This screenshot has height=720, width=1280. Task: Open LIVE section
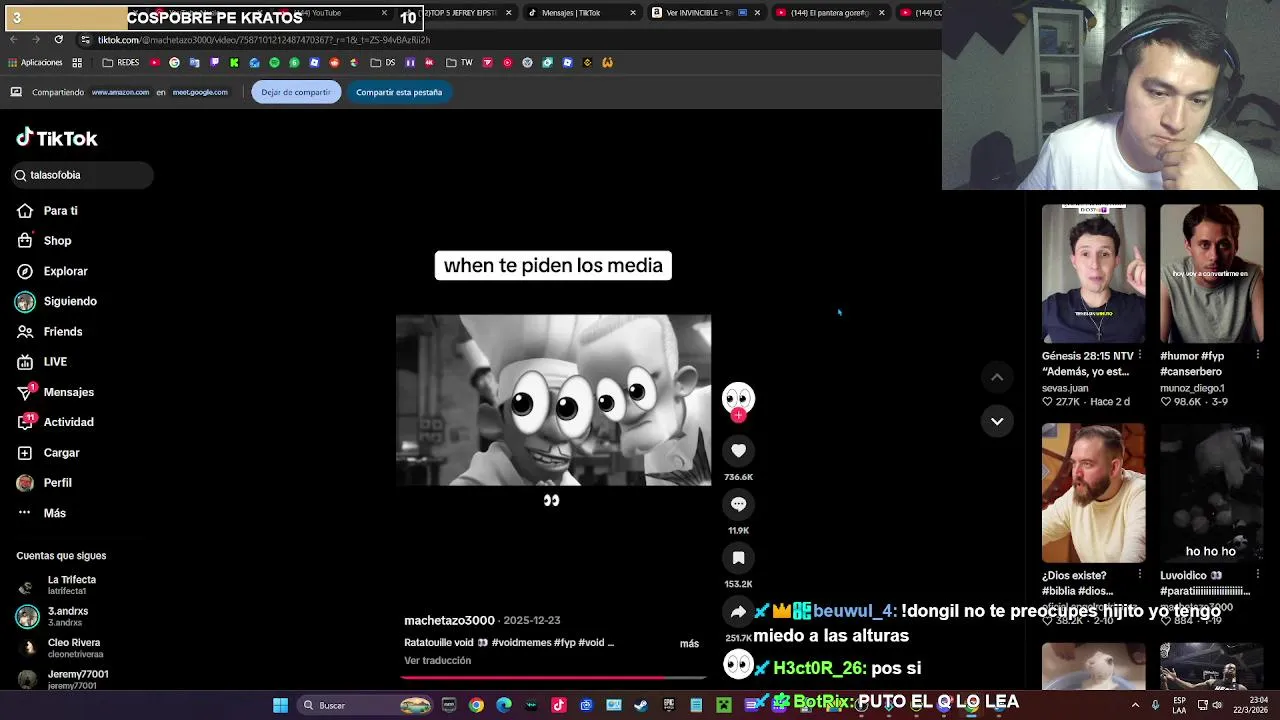(42, 362)
